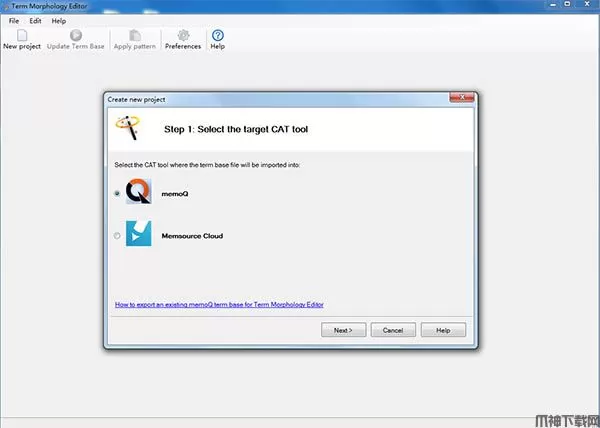
Task: Click the memoQ label text
Action: [x=175, y=194]
